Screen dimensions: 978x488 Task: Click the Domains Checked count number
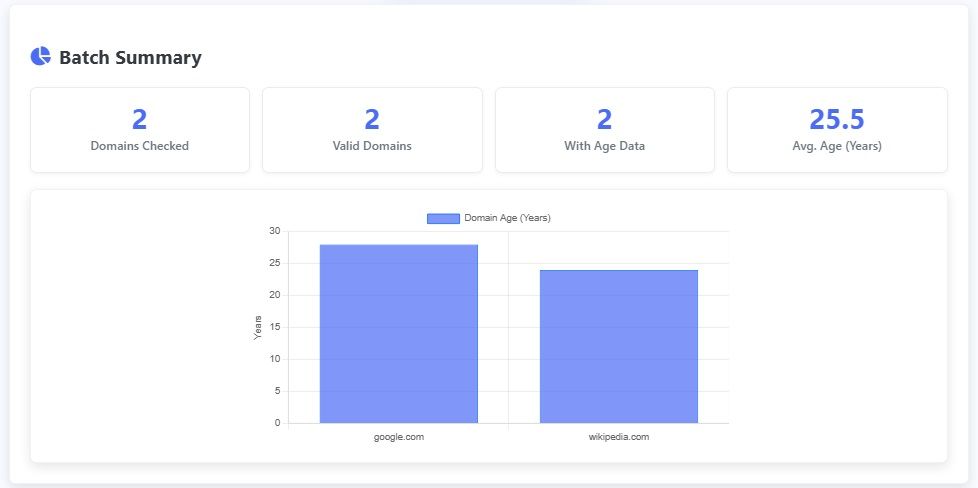pyautogui.click(x=140, y=119)
